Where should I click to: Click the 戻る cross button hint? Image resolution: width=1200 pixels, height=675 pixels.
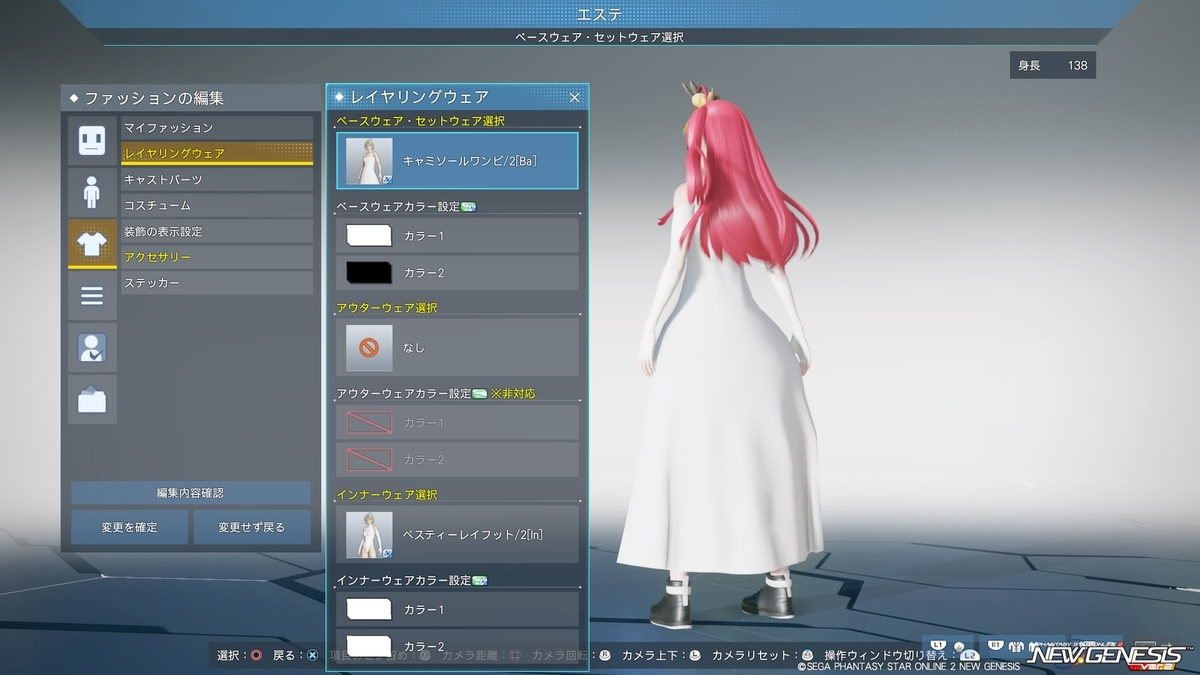[295, 655]
